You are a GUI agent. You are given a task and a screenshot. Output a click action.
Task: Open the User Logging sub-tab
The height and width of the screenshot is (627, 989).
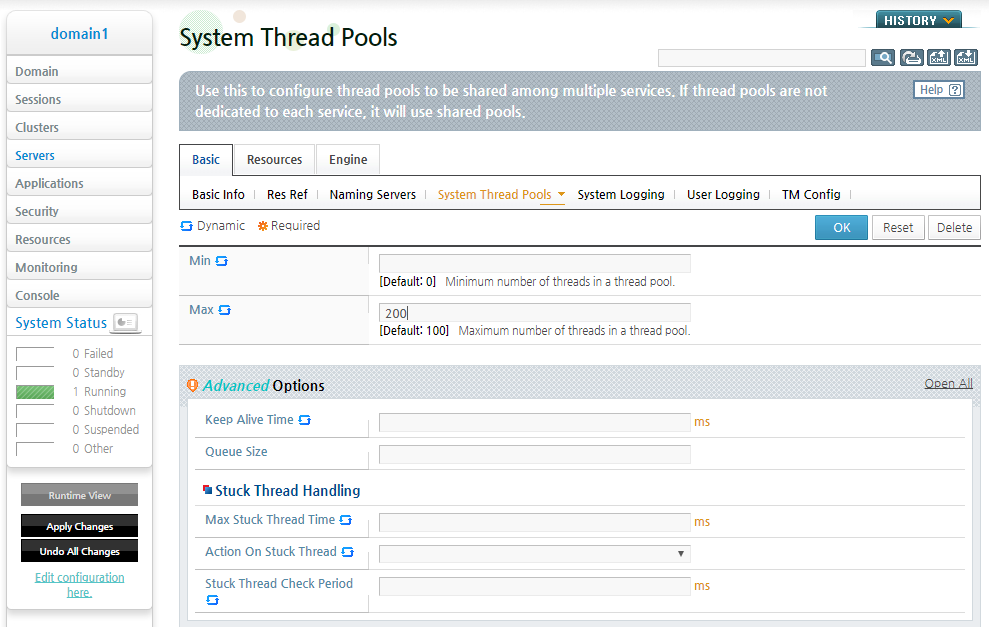point(723,194)
